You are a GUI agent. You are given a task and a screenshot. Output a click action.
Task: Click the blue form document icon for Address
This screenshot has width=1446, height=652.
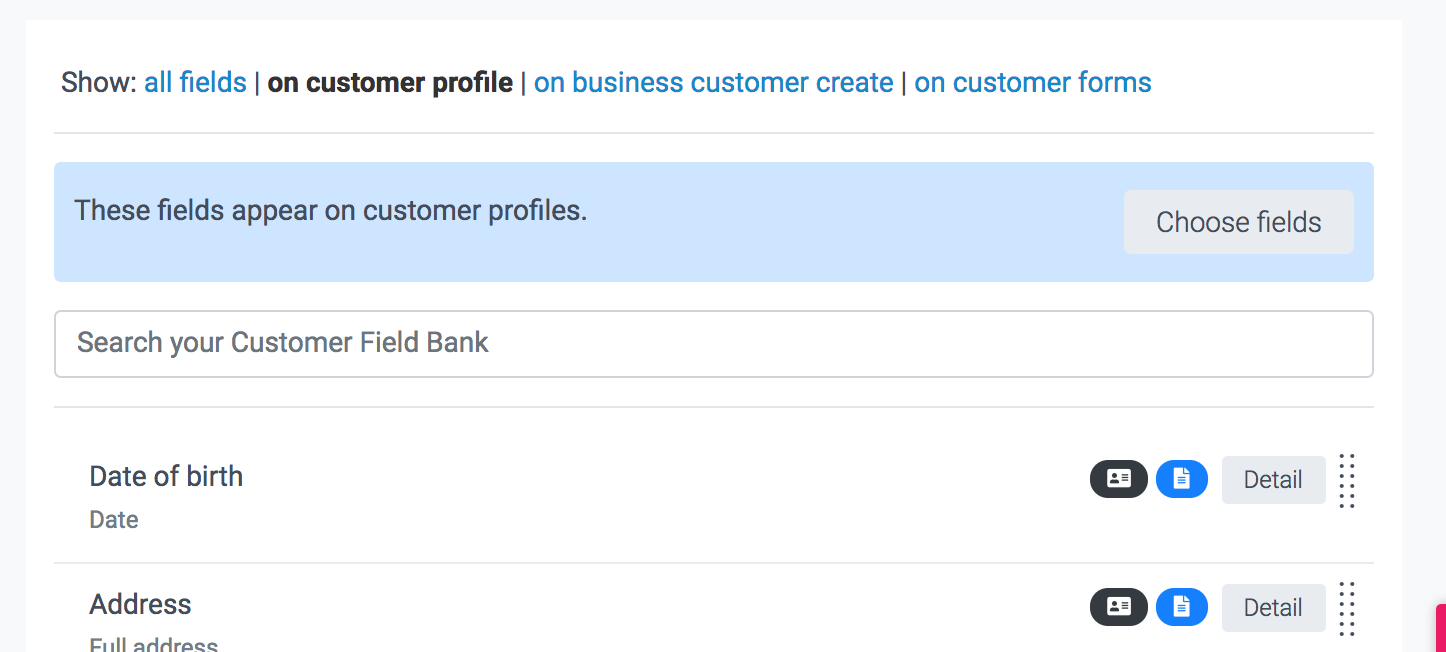tap(1181, 607)
